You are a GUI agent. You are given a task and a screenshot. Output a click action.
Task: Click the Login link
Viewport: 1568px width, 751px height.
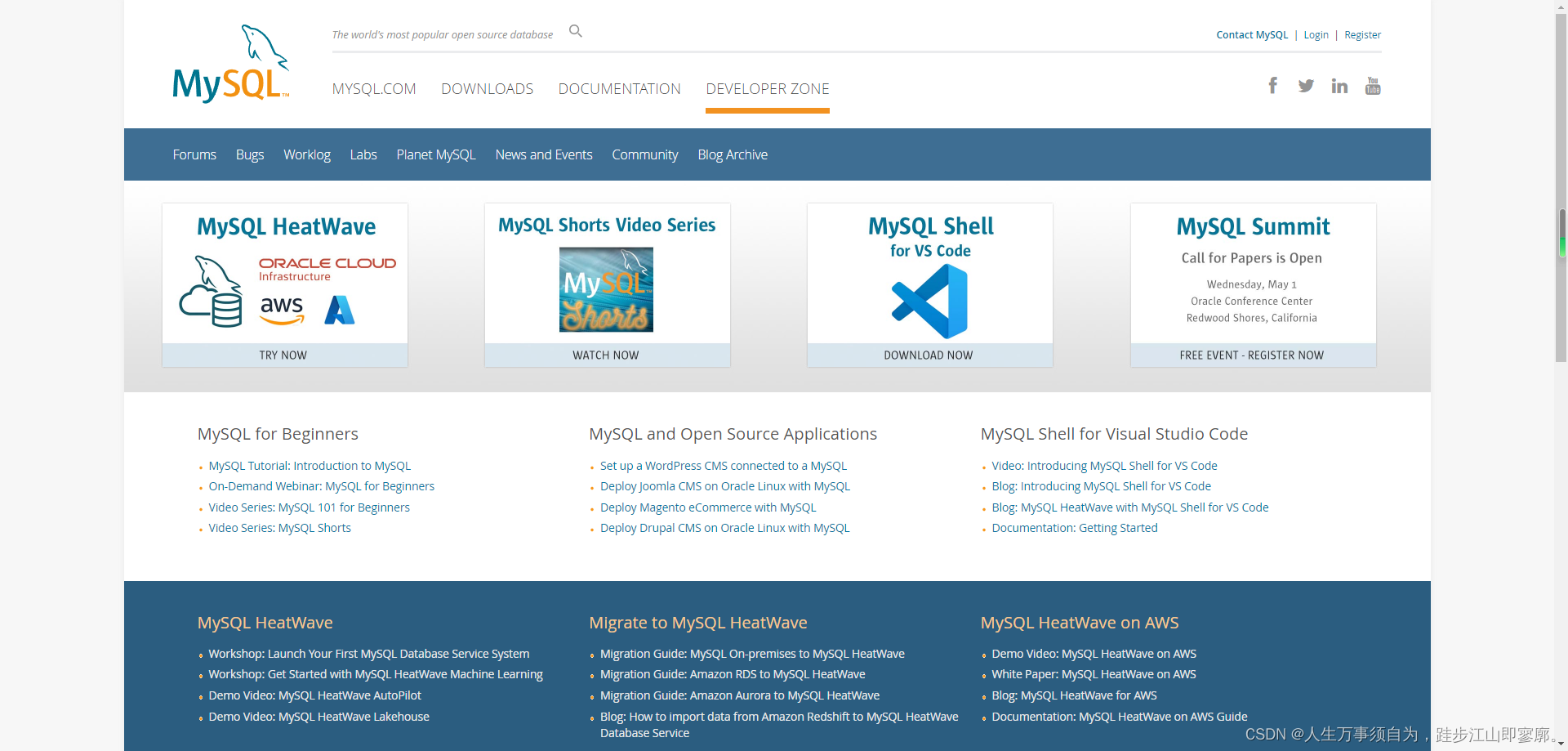1316,34
